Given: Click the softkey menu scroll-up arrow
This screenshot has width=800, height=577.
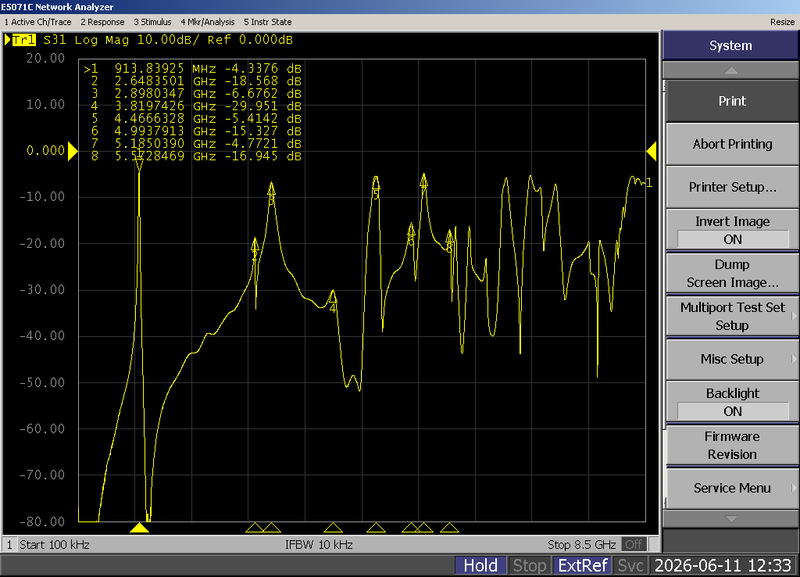Looking at the screenshot, I should pyautogui.click(x=731, y=70).
